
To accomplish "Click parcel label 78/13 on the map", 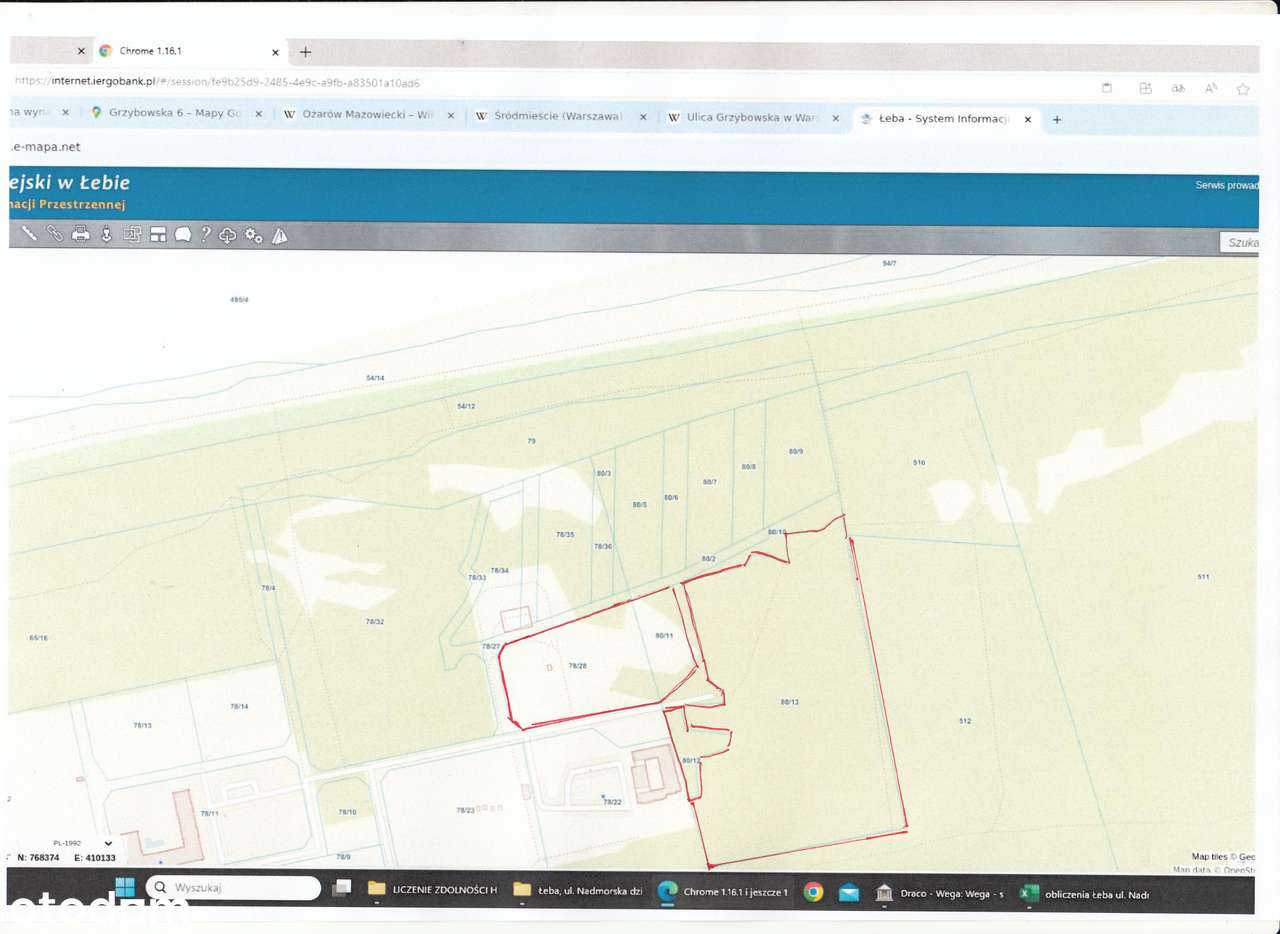I will click(143, 725).
